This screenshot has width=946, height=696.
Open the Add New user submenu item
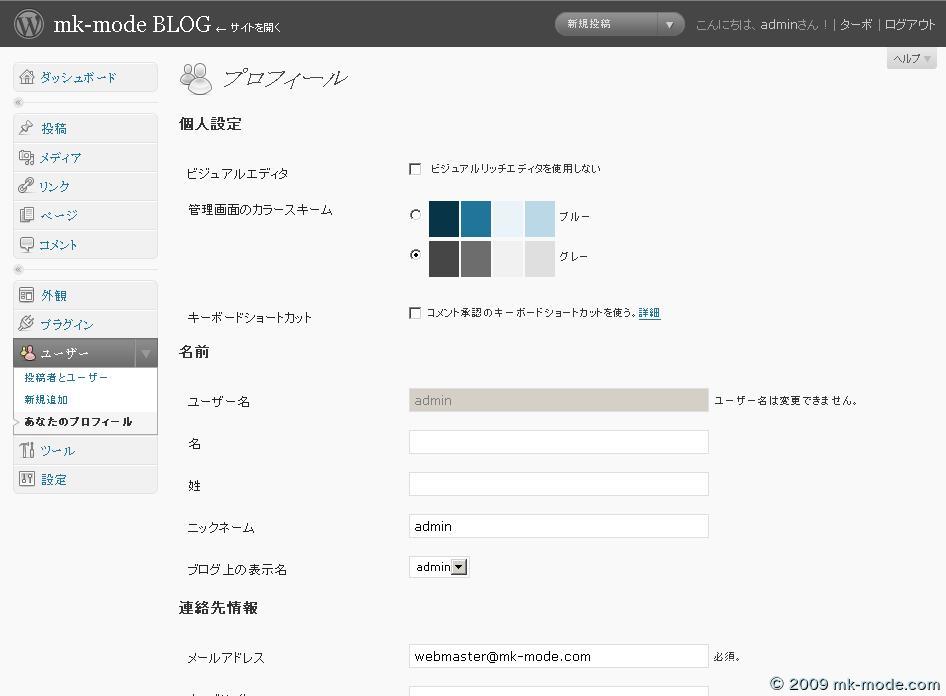tap(46, 399)
